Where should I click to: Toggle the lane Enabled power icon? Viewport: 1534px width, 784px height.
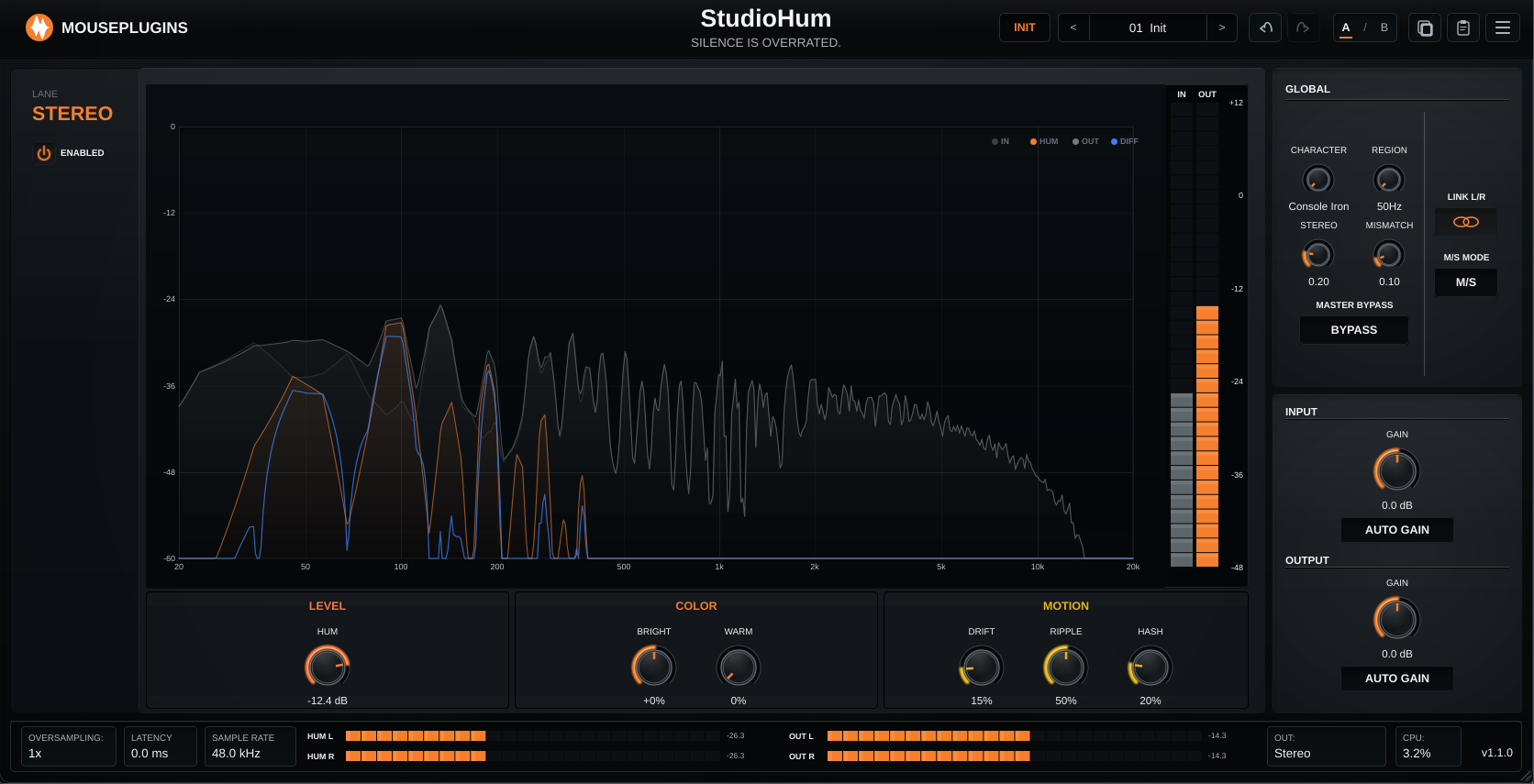click(x=44, y=153)
